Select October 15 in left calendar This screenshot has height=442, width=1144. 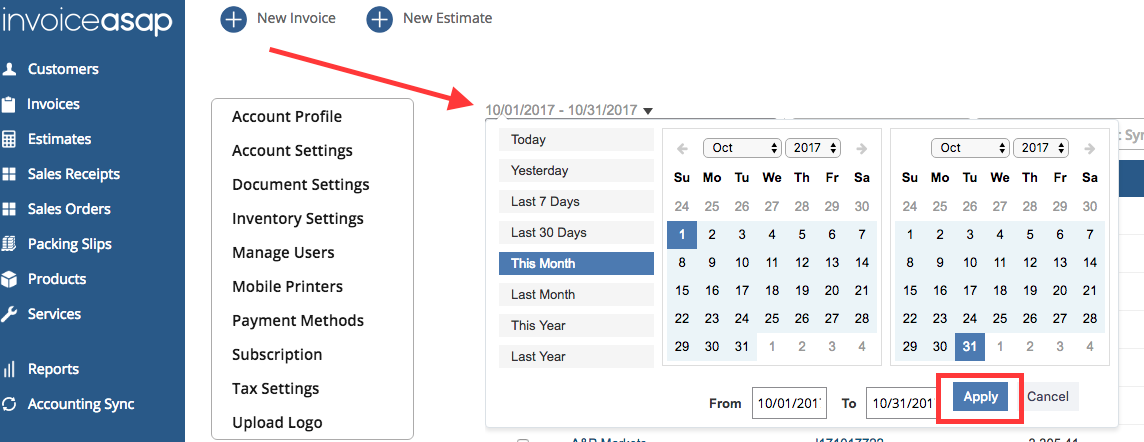click(x=682, y=291)
